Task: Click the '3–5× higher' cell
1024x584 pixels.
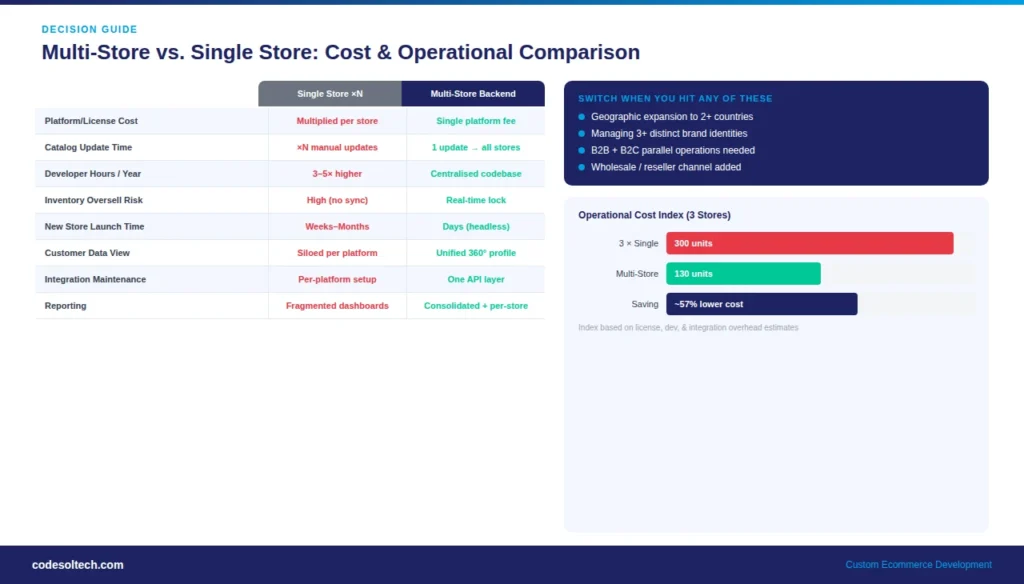Action: [337, 174]
